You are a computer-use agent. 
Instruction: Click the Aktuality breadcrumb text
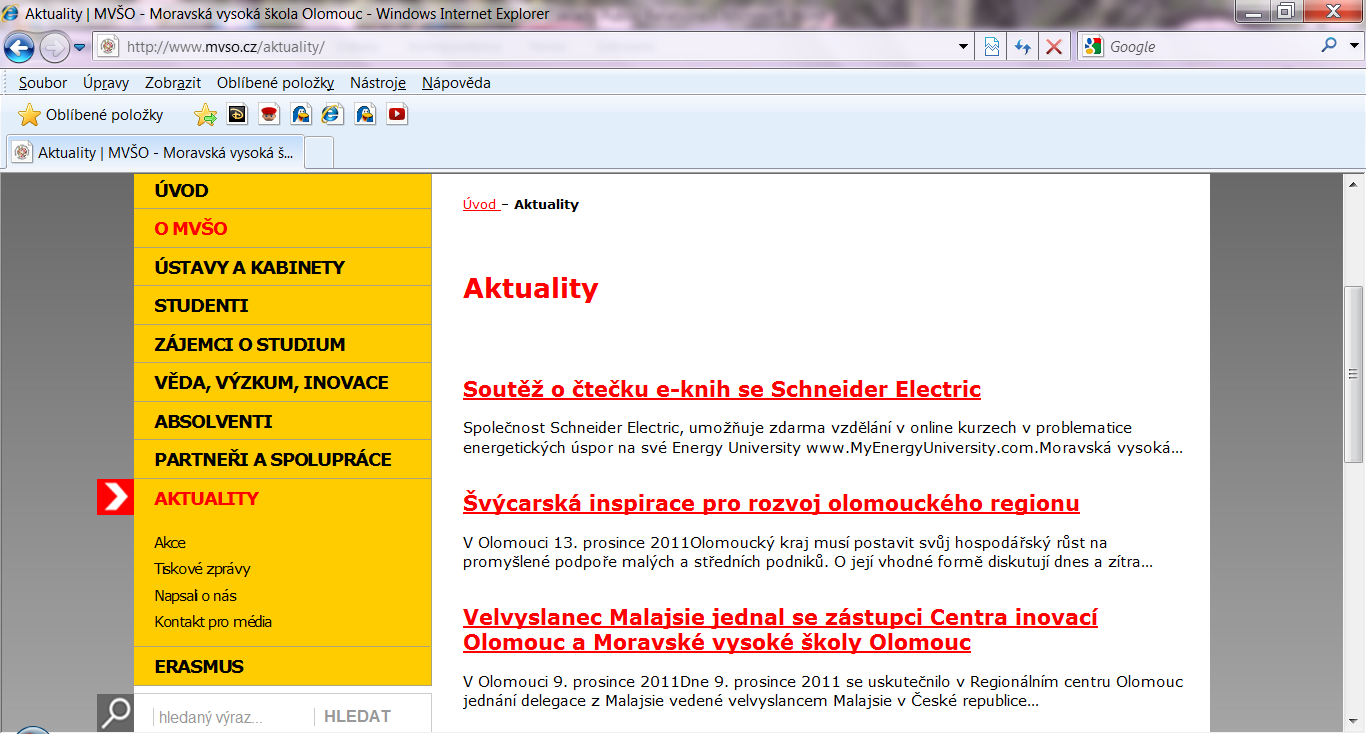(x=546, y=204)
